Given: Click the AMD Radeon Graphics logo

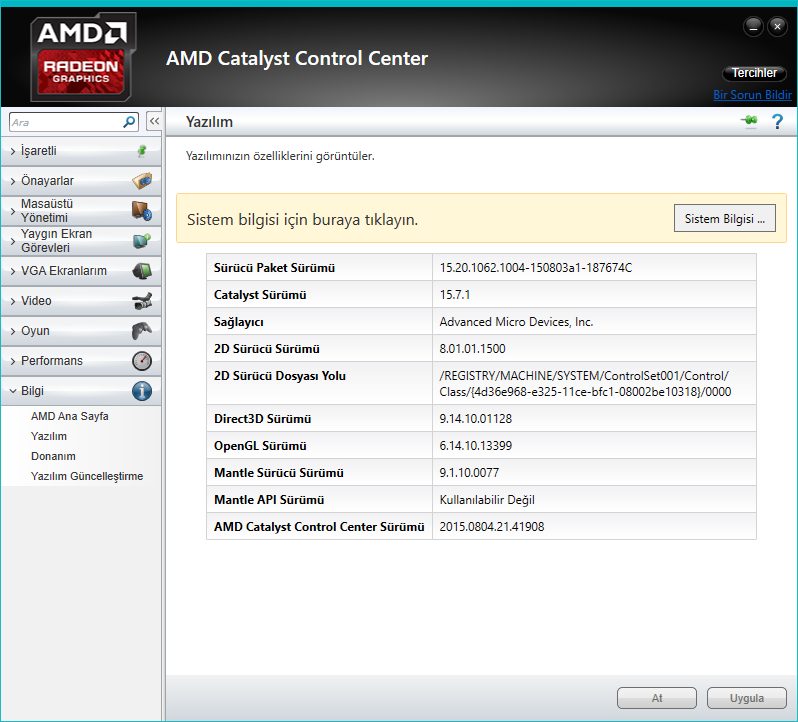Looking at the screenshot, I should (83, 57).
